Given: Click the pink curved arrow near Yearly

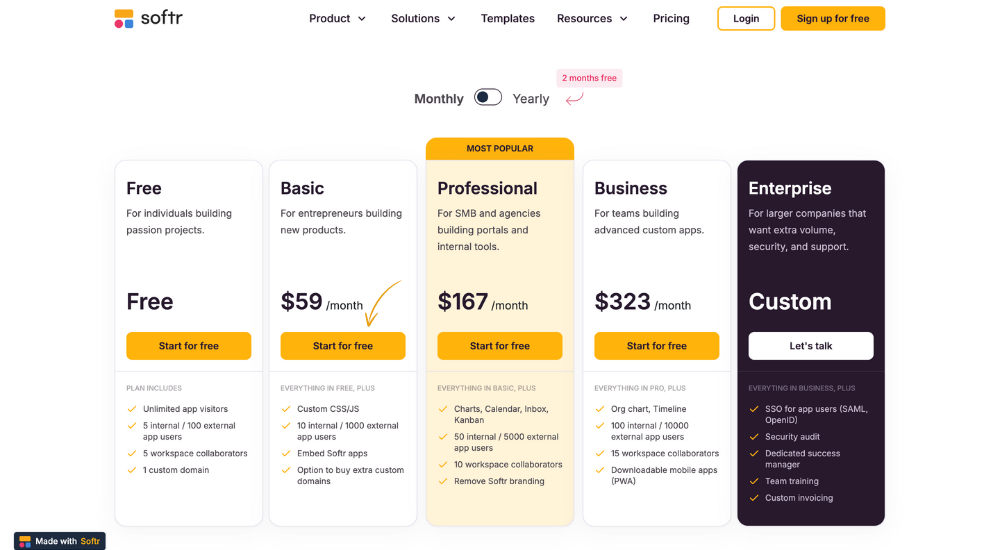Looking at the screenshot, I should tap(575, 98).
